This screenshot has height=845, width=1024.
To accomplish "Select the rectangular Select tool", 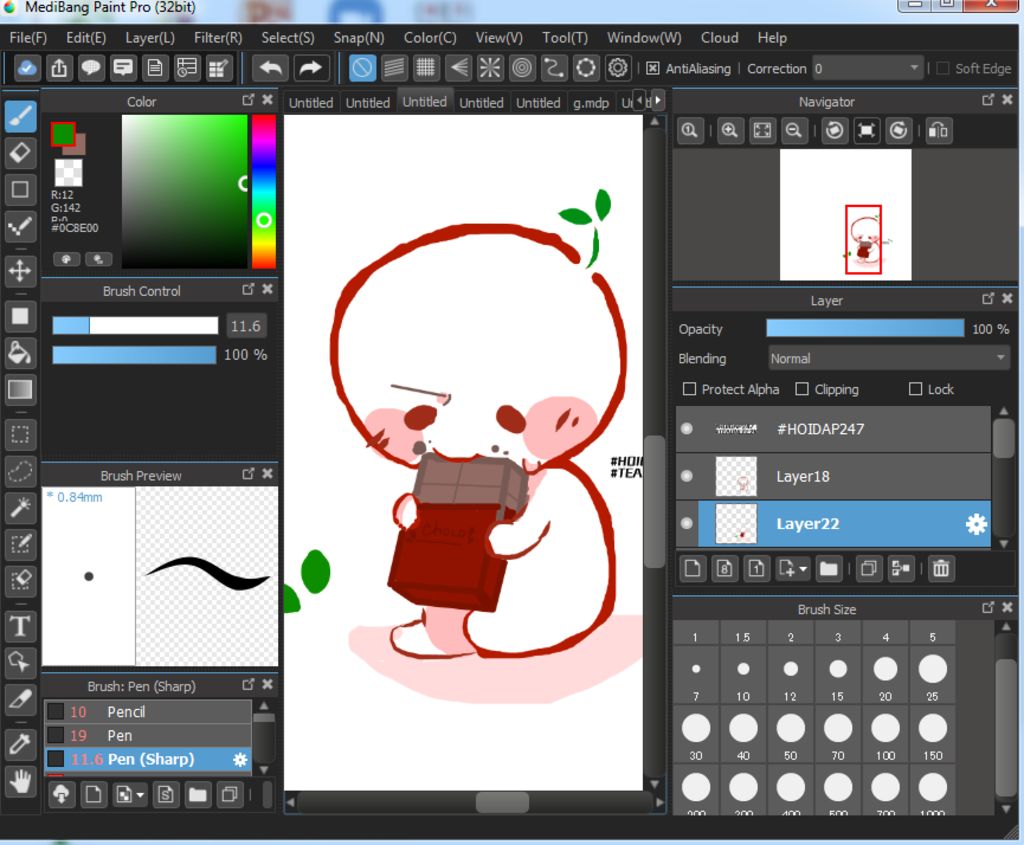I will coord(20,434).
